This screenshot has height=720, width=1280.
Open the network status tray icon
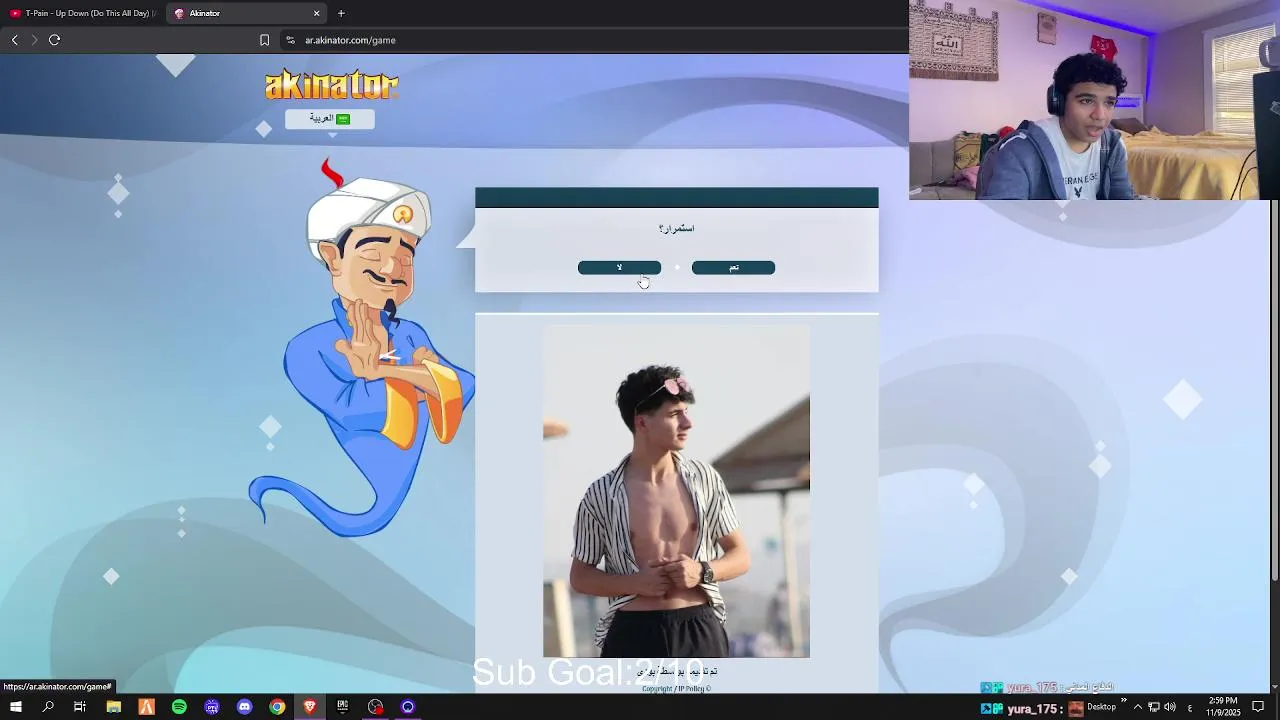coord(1153,707)
